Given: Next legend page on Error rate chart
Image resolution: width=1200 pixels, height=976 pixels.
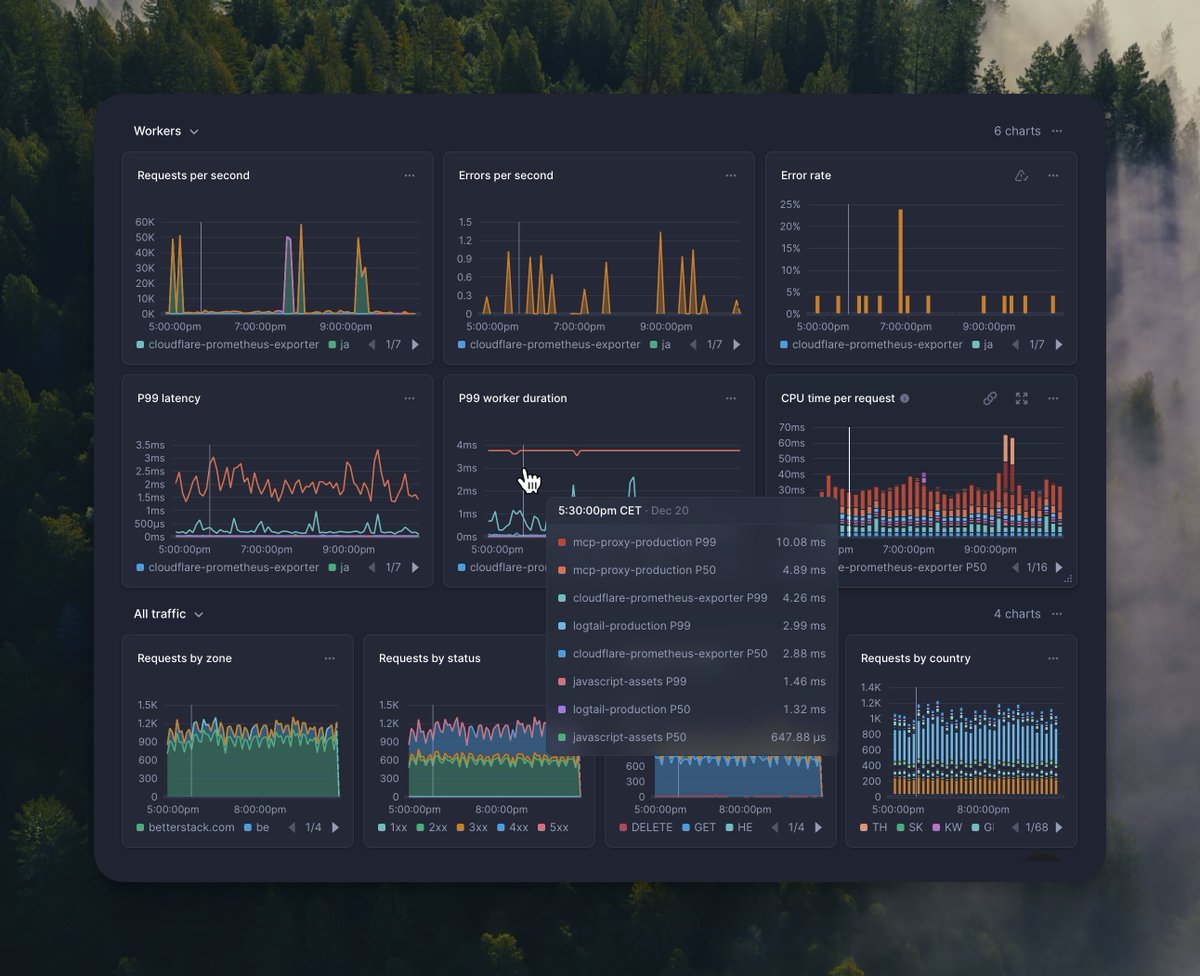Looking at the screenshot, I should pos(1059,344).
